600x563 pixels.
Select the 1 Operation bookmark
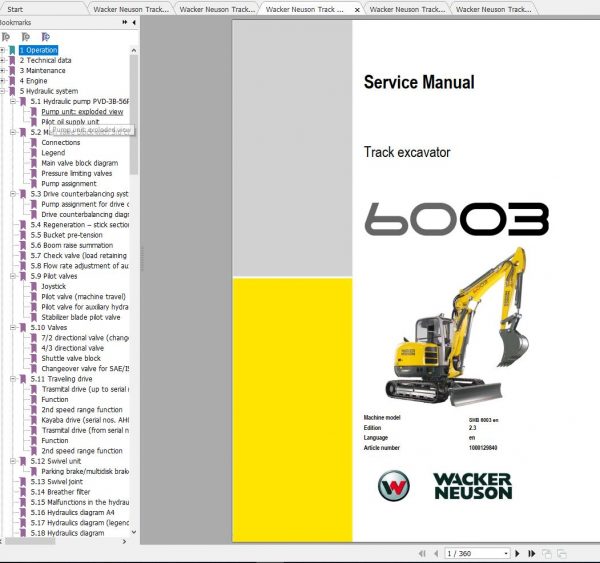tap(38, 50)
